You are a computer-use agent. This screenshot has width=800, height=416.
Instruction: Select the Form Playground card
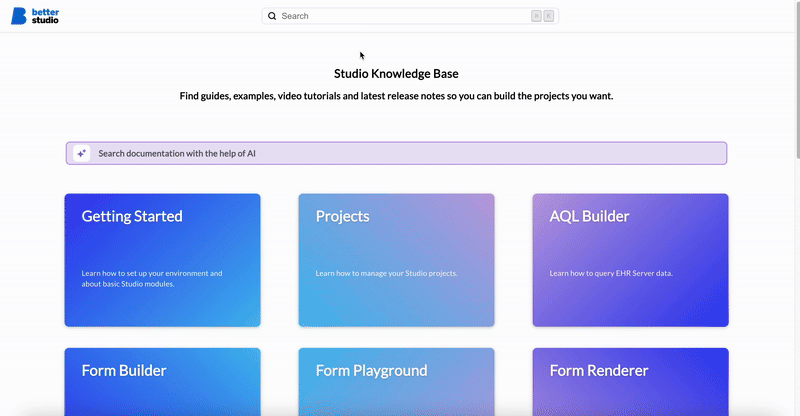[396, 380]
